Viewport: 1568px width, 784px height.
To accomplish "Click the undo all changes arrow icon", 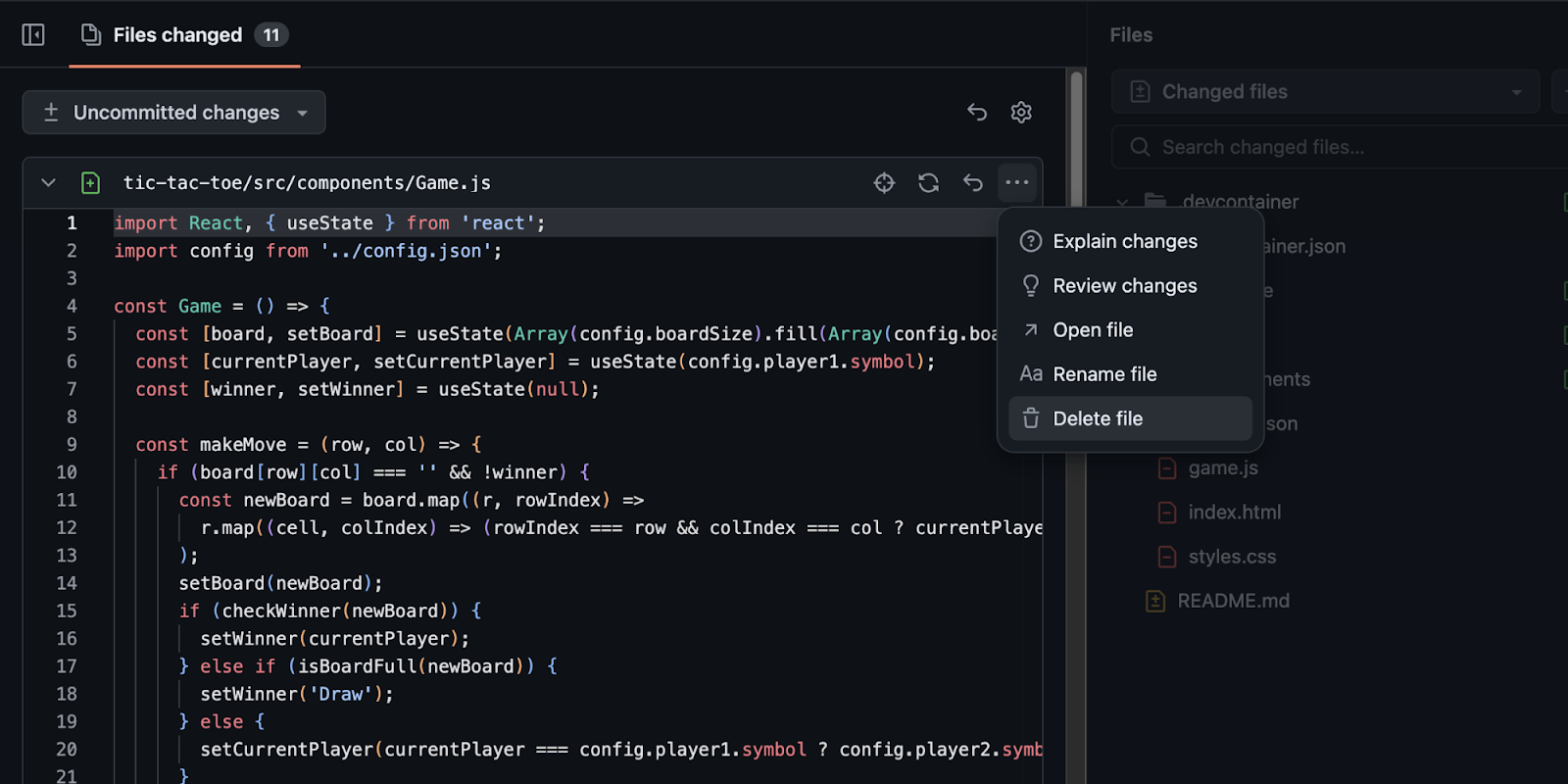I will 977,112.
